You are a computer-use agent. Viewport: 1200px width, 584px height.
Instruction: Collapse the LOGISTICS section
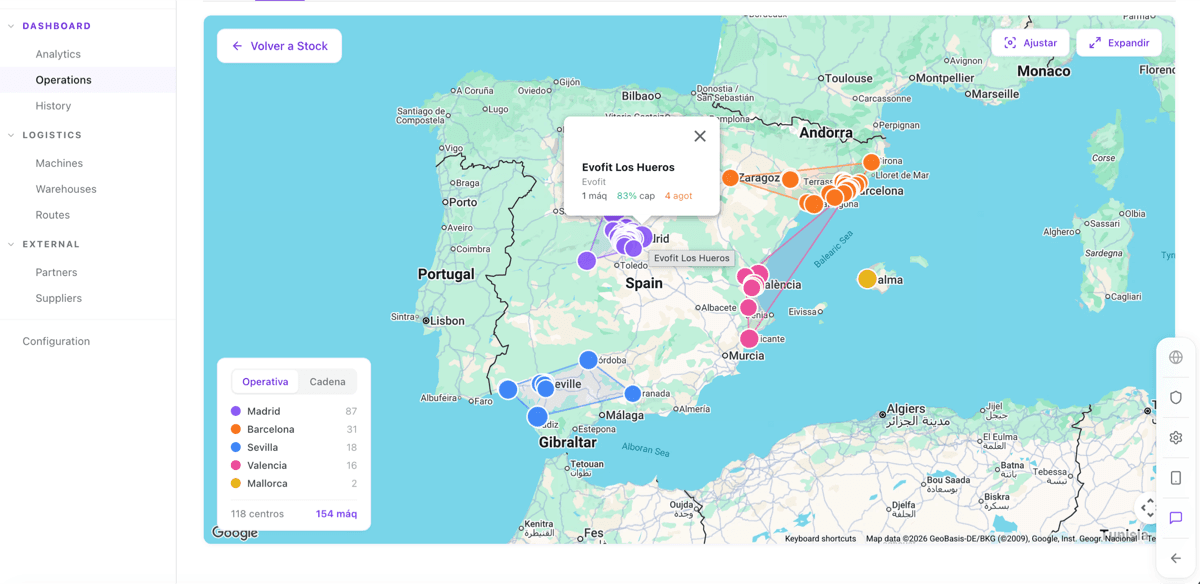tap(11, 135)
